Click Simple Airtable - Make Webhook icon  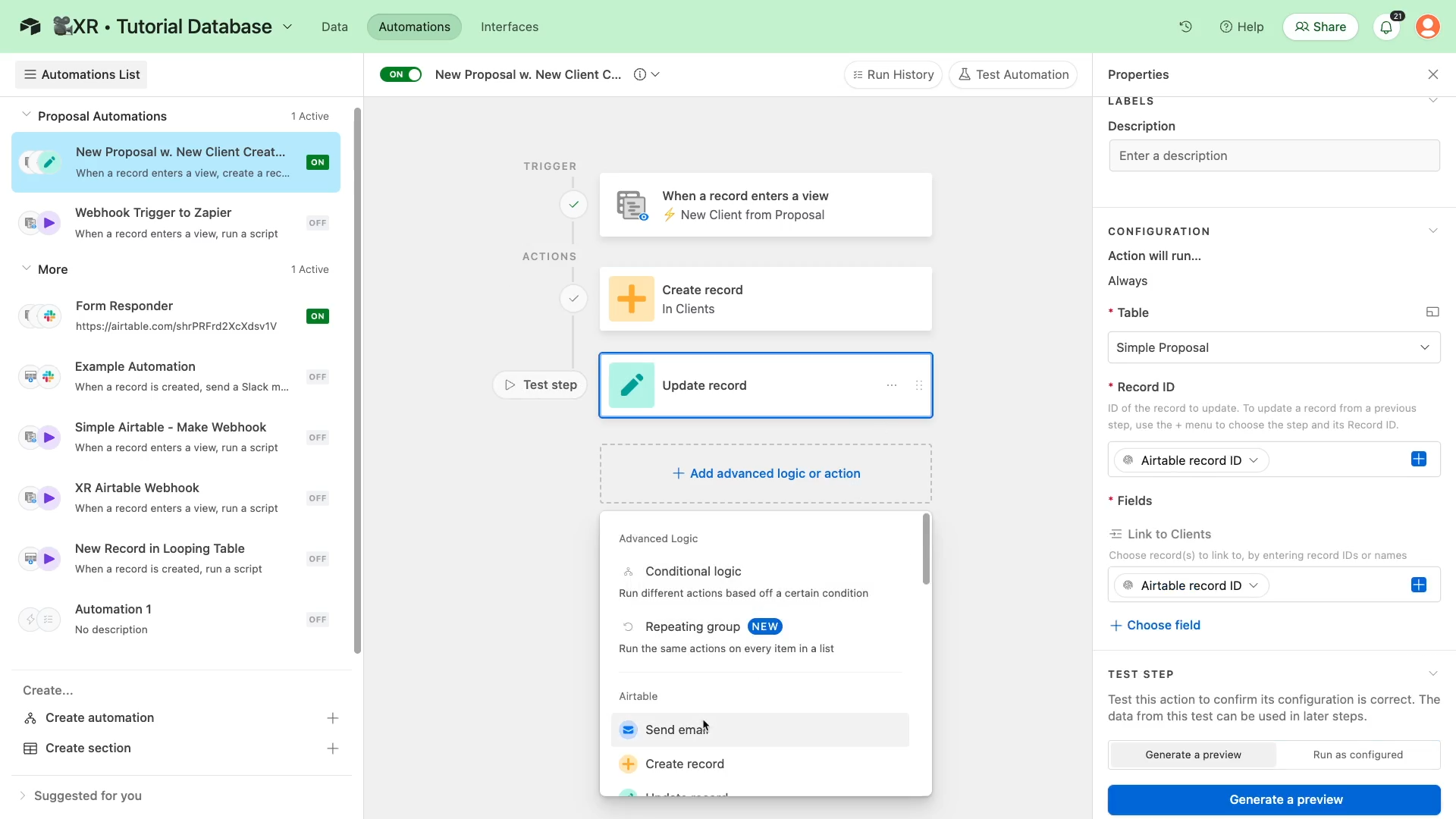[39, 438]
